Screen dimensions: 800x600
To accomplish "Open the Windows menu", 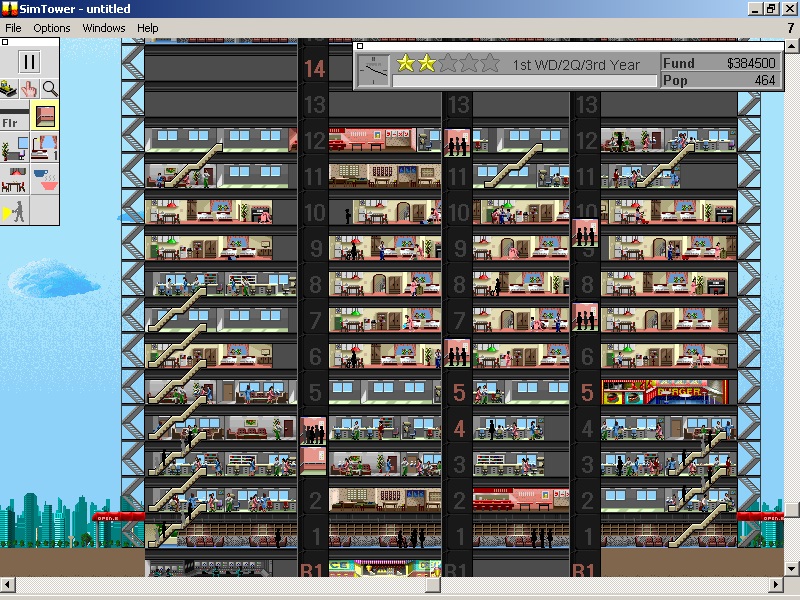I will [x=104, y=28].
